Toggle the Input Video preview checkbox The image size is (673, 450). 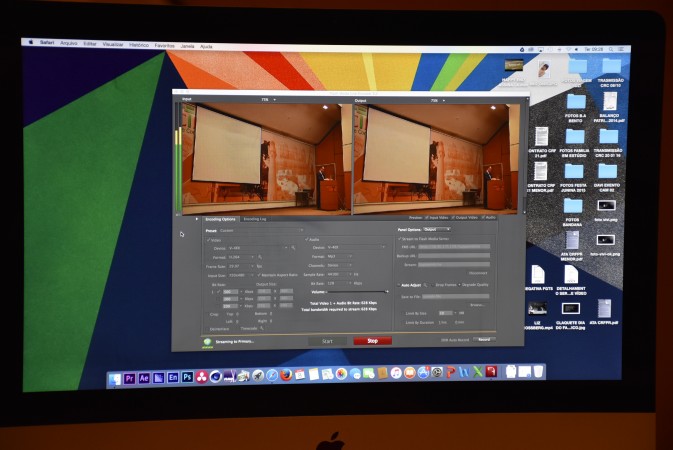[x=427, y=218]
